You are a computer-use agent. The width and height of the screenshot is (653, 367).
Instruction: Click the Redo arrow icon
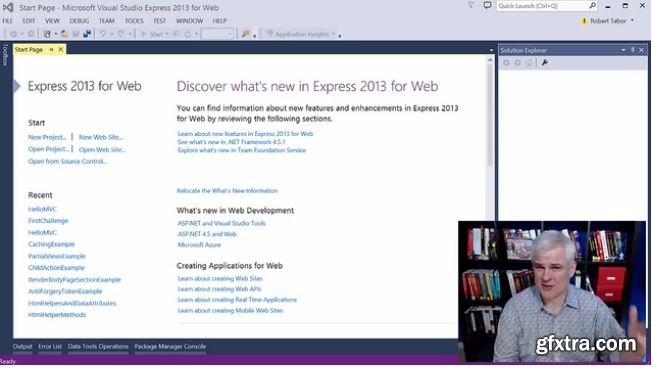[x=121, y=34]
